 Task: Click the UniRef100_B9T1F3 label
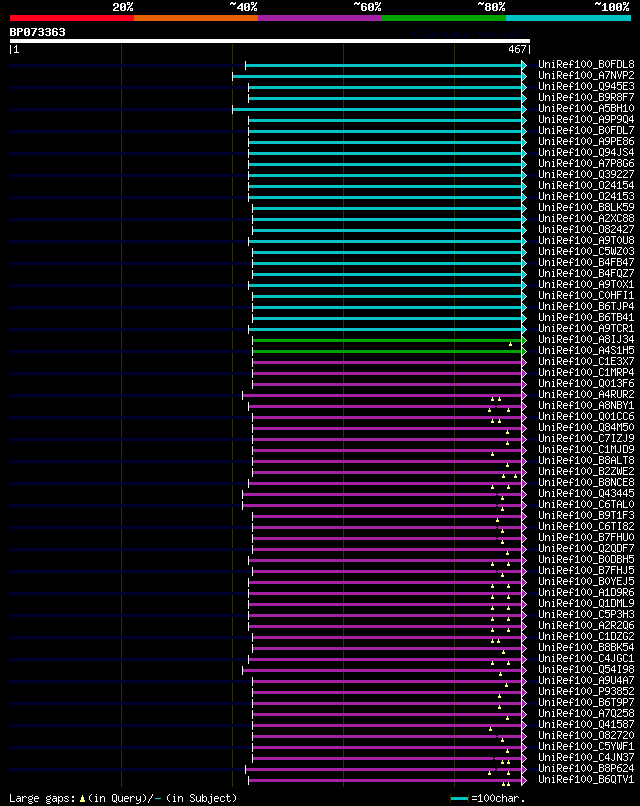586,516
